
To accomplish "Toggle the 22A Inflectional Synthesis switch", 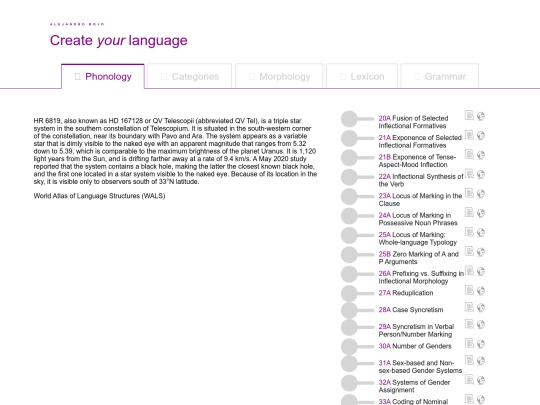I will coord(357,177).
